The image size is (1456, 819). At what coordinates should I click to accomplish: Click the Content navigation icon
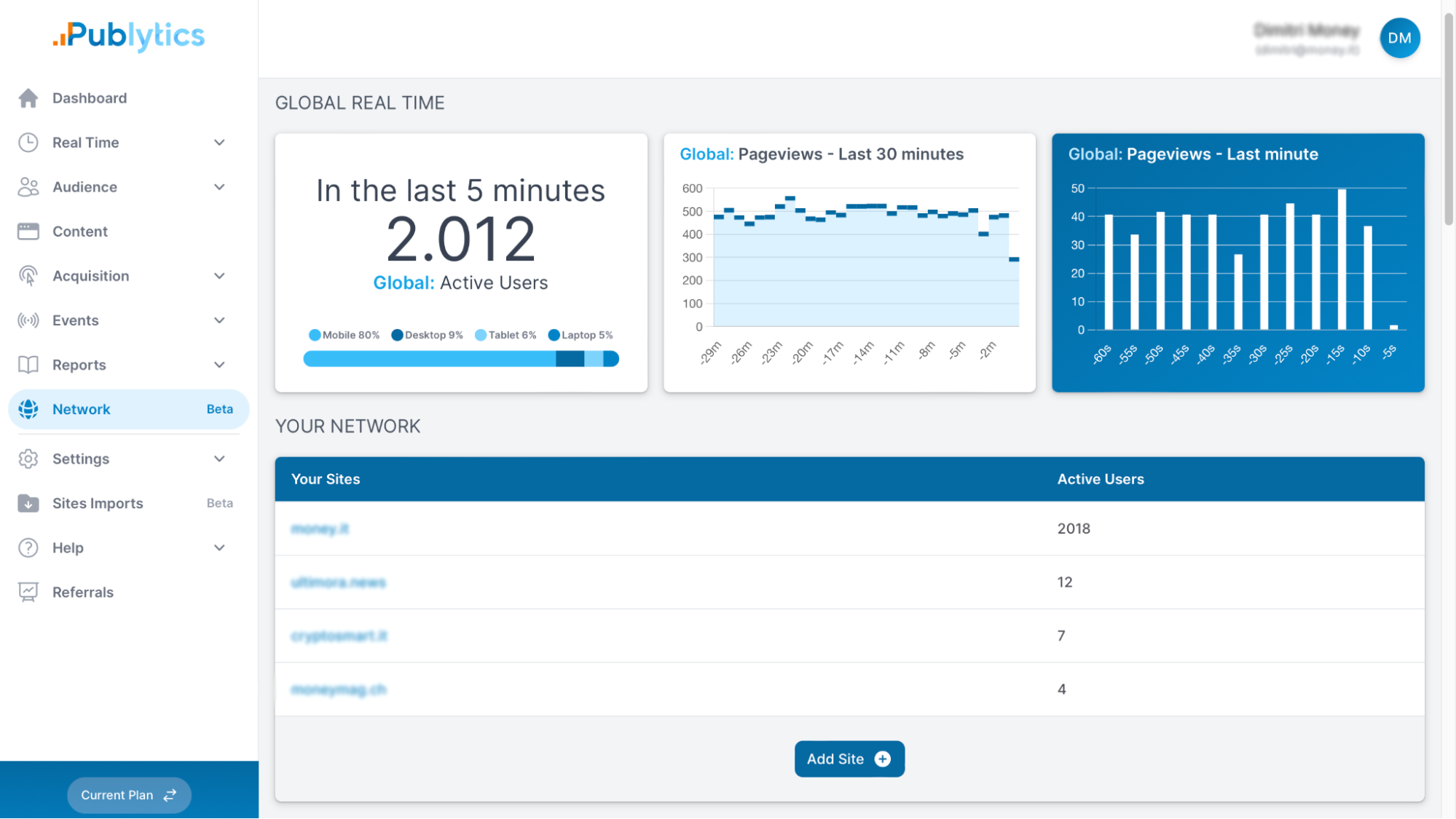click(x=28, y=231)
